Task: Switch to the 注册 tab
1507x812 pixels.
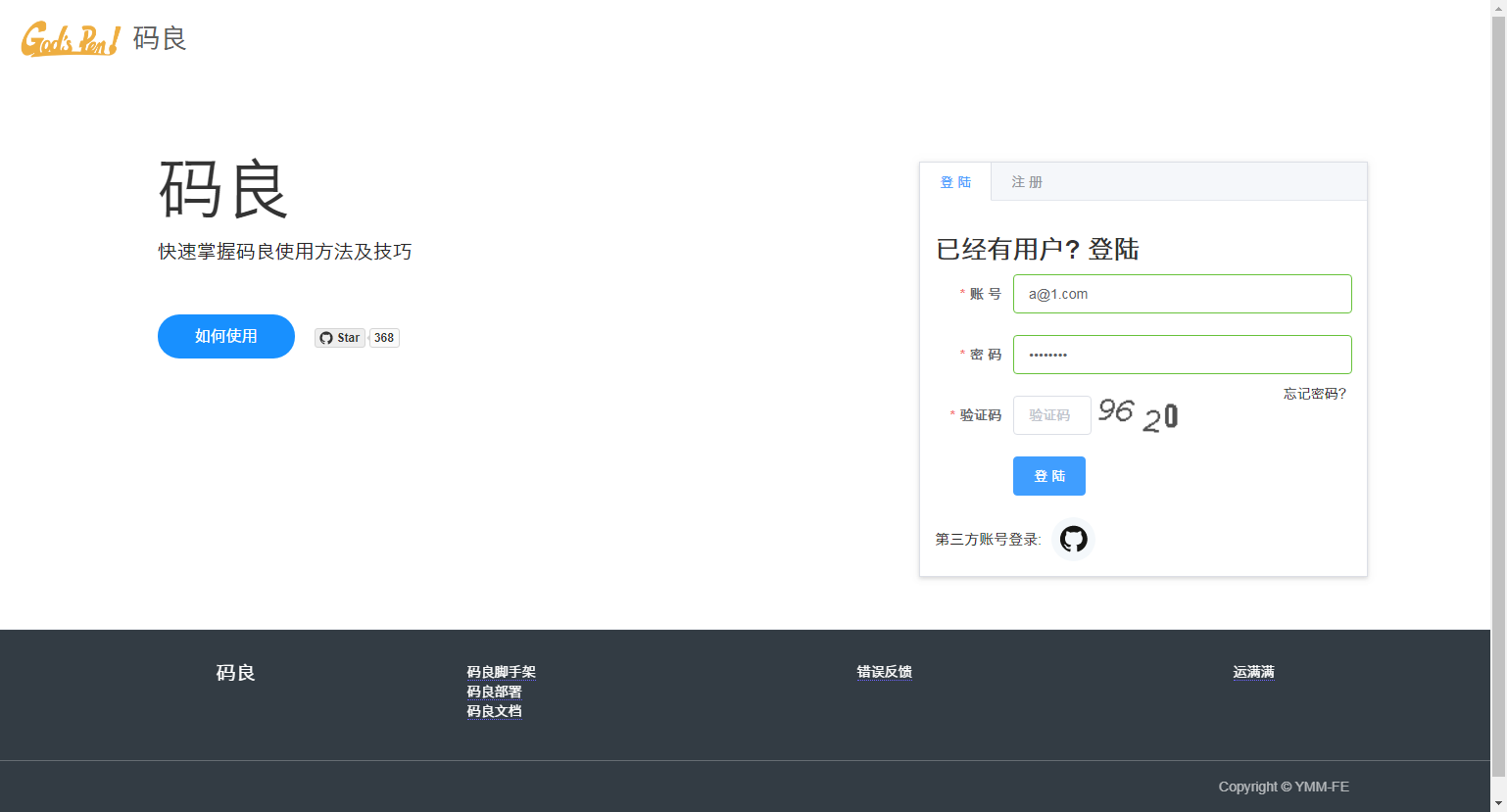Action: tap(1027, 181)
